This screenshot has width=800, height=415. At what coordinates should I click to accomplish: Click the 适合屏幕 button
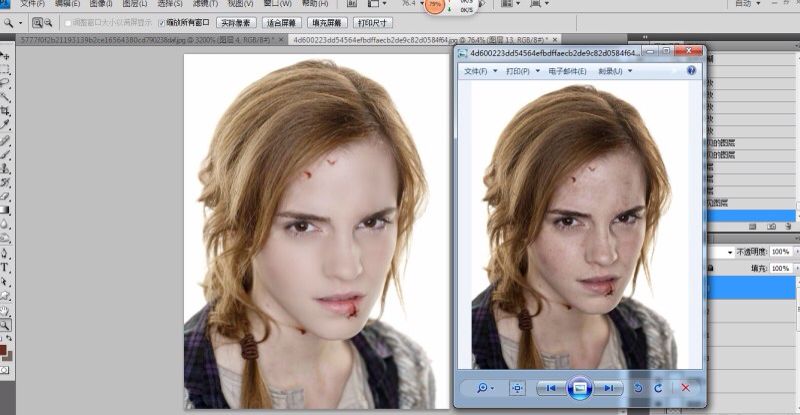tap(282, 22)
